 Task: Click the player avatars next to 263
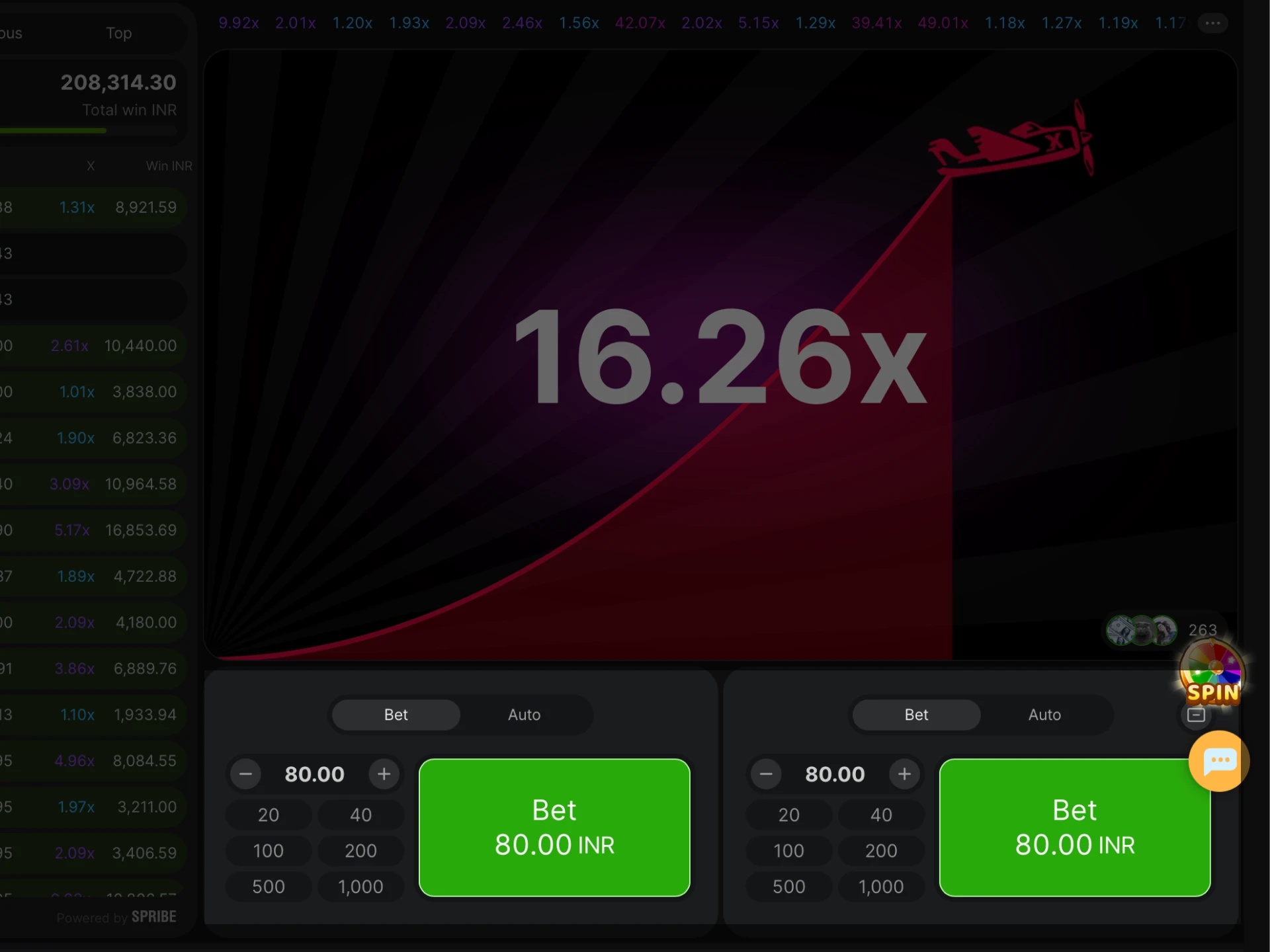coord(1142,630)
